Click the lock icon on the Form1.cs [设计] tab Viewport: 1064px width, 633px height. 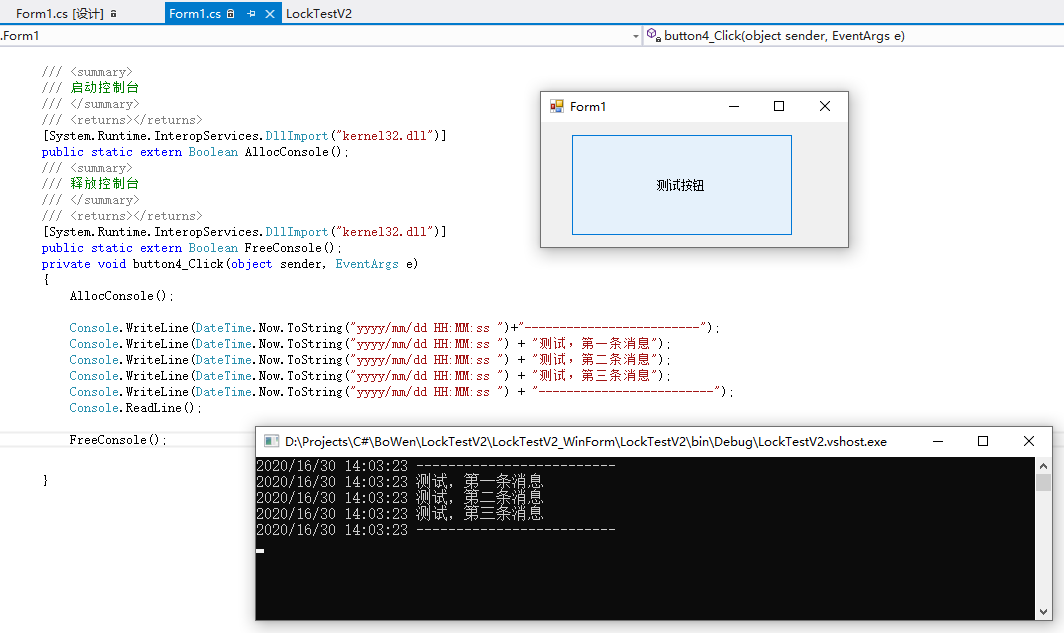pyautogui.click(x=113, y=14)
